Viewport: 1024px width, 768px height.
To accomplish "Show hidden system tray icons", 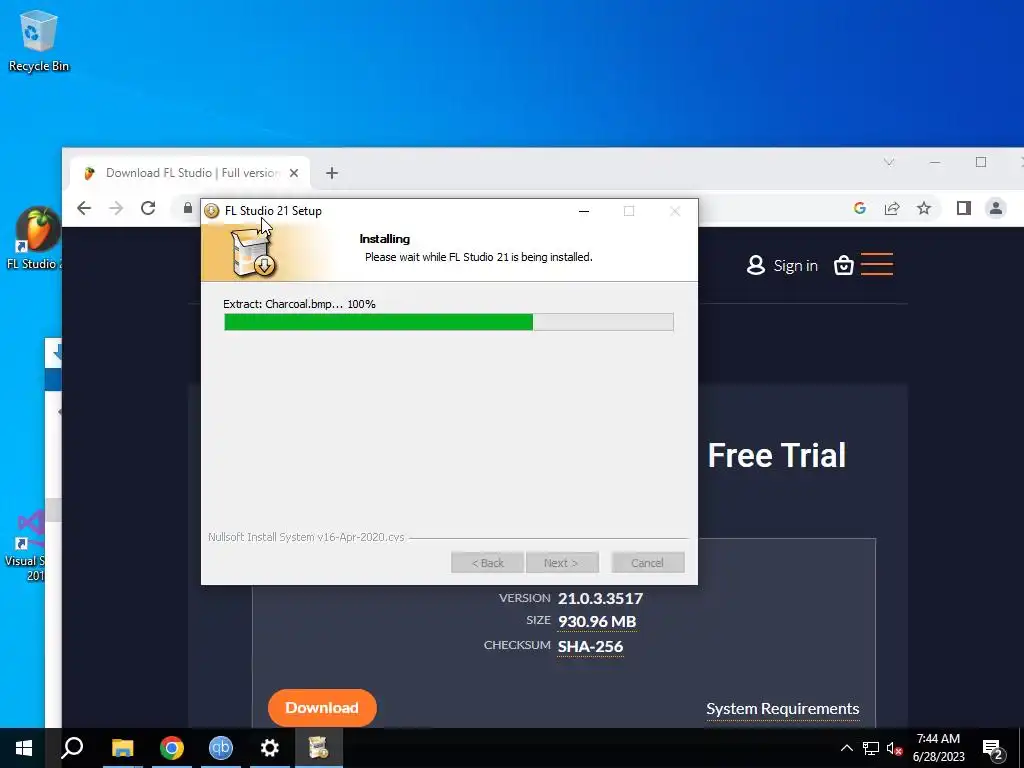I will pos(846,748).
